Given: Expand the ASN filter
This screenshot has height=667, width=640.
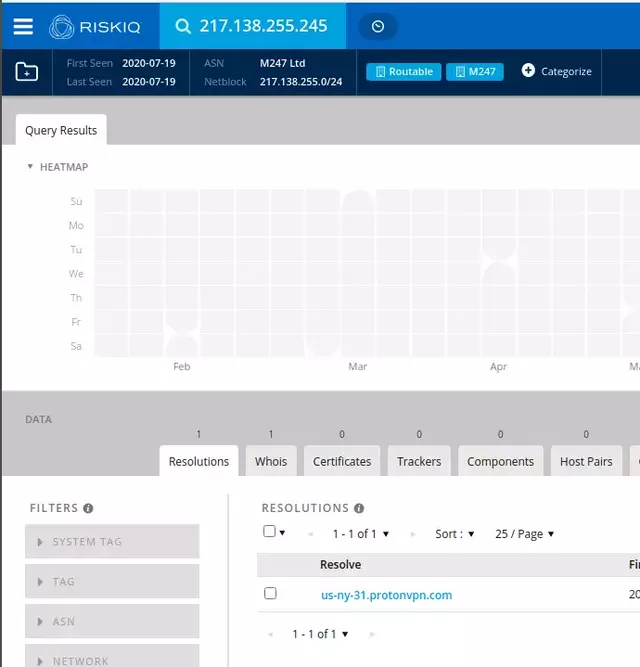Looking at the screenshot, I should point(112,621).
